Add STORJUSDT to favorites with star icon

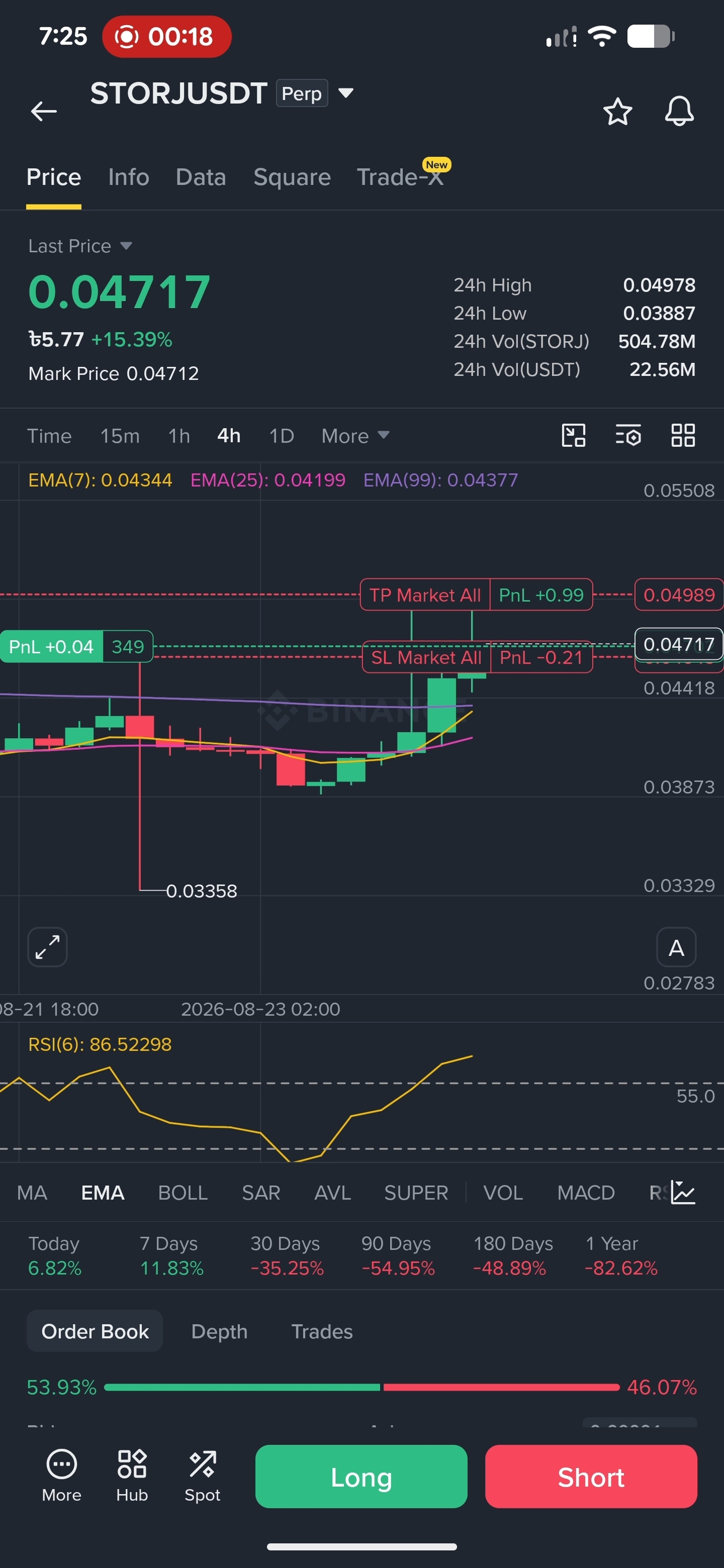coord(617,112)
